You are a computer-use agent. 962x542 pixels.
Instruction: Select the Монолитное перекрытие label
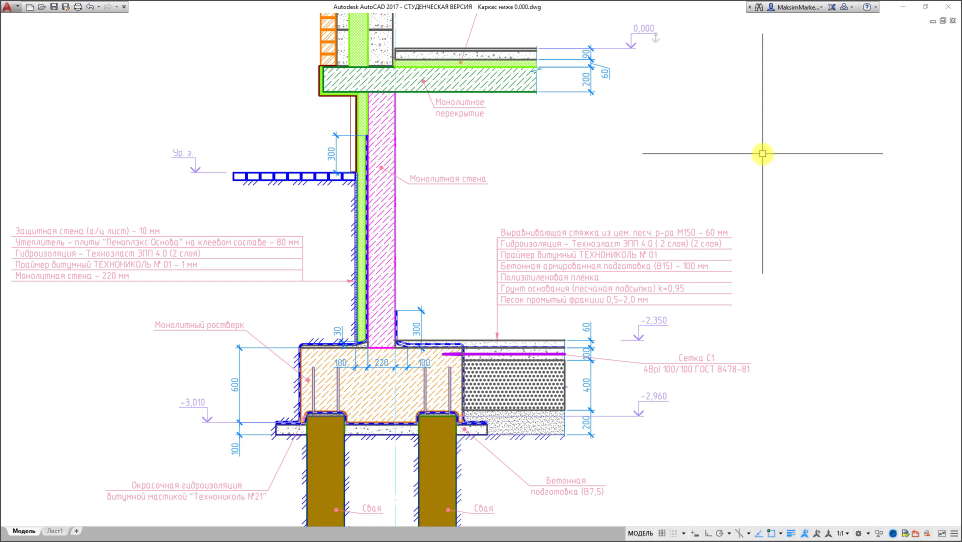tap(460, 107)
